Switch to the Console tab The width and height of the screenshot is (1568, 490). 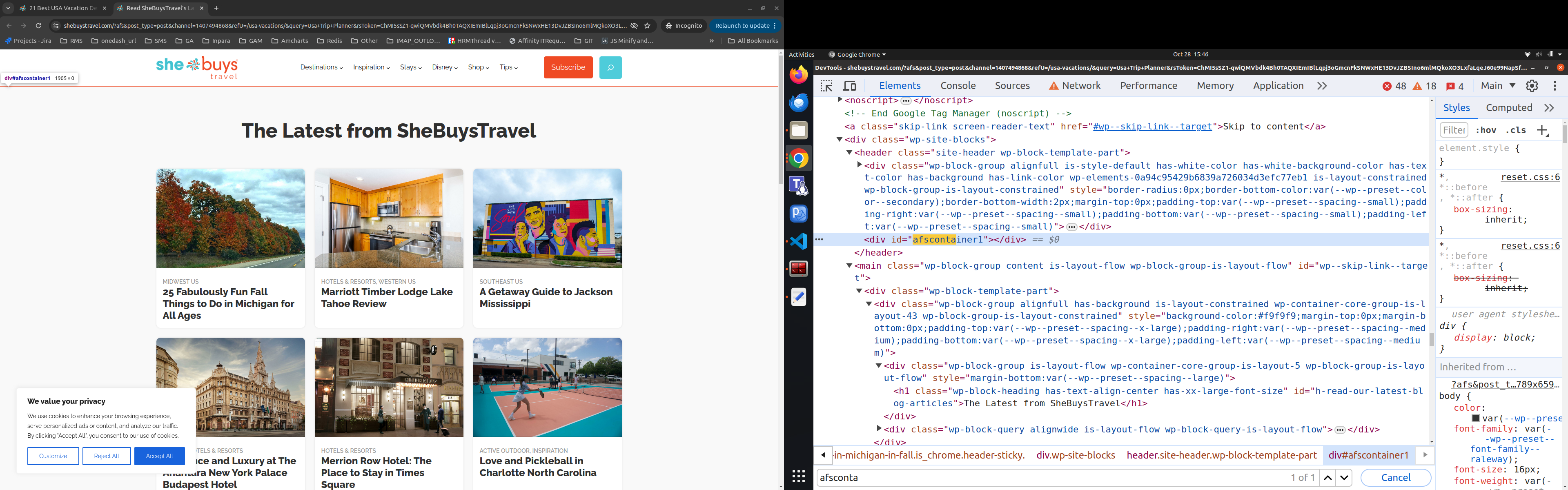click(x=958, y=86)
